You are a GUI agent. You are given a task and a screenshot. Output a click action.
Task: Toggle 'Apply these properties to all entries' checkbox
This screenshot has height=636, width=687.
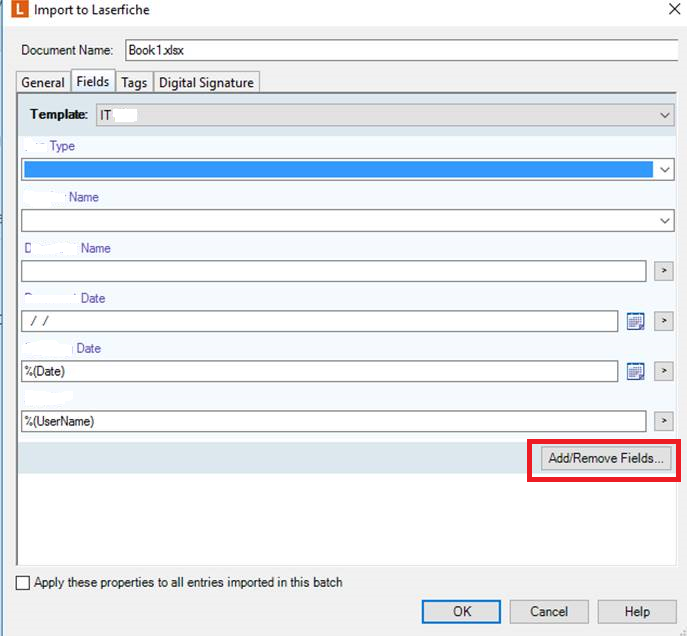pos(23,583)
